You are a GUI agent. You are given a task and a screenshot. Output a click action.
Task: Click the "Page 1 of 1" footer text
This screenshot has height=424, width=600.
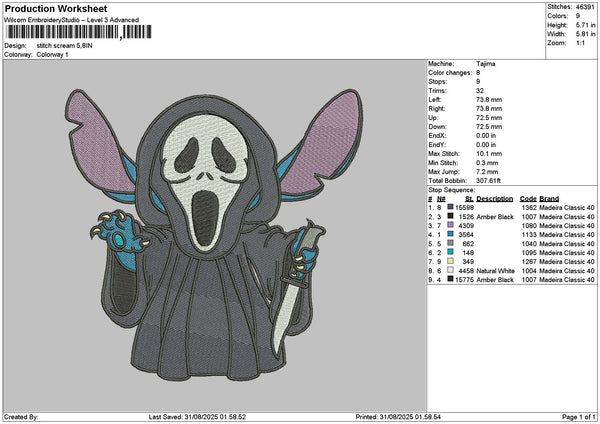(x=579, y=417)
